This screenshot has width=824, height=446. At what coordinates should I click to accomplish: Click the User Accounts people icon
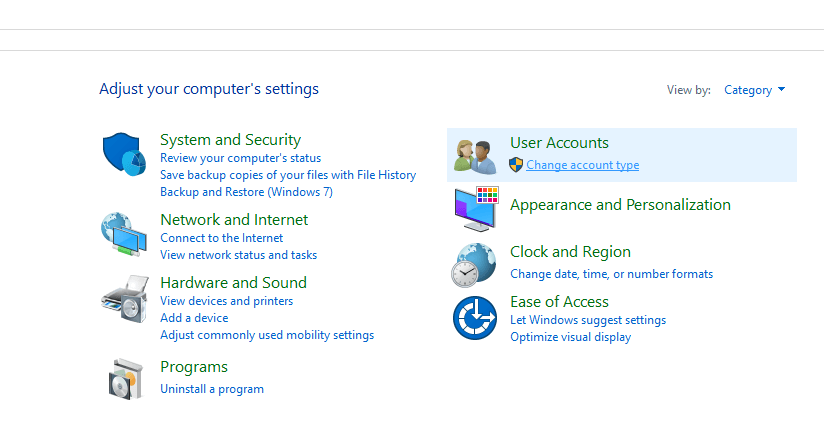(475, 155)
